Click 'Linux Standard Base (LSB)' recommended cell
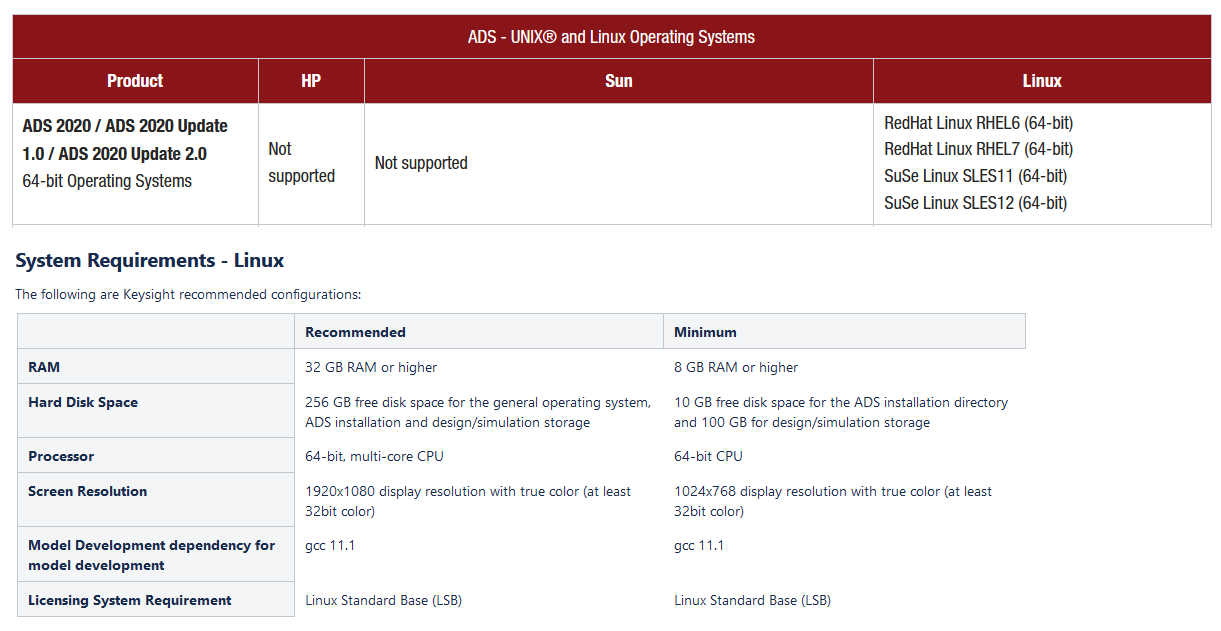The width and height of the screenshot is (1221, 631). 383,600
